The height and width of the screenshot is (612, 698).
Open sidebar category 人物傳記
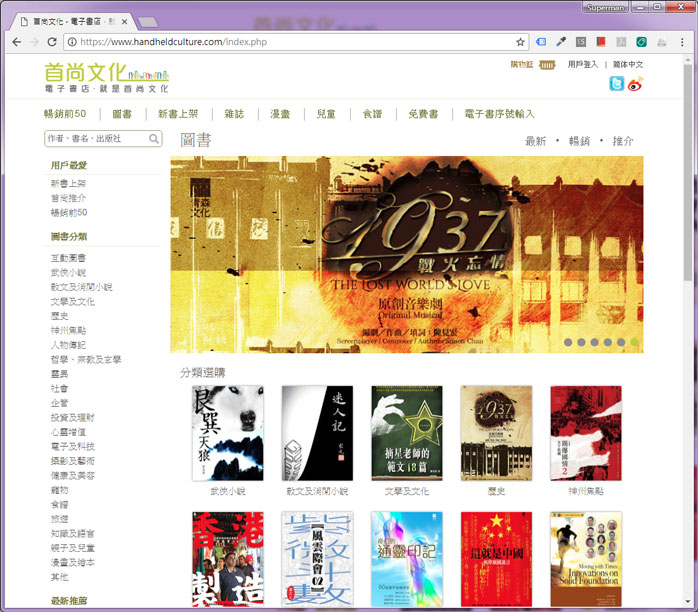click(68, 345)
